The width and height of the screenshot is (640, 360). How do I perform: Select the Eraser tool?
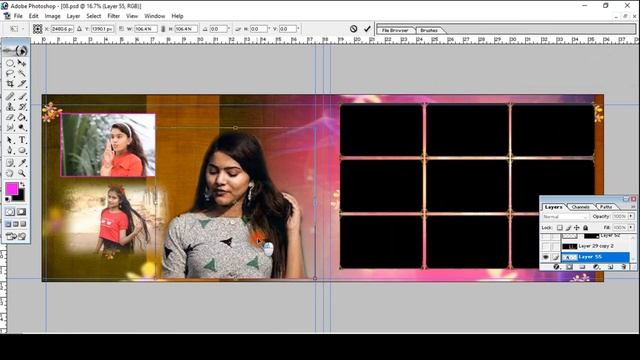(x=10, y=117)
